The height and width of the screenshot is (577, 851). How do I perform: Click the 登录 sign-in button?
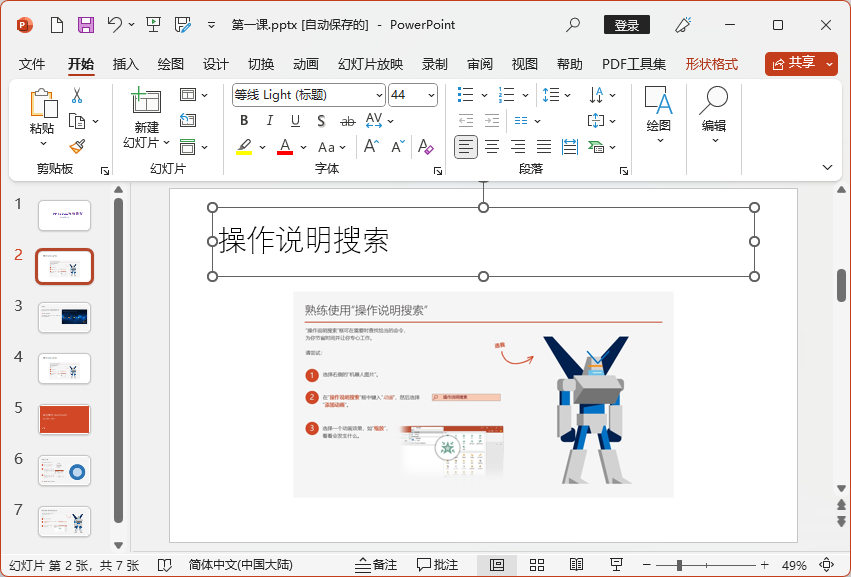point(627,25)
